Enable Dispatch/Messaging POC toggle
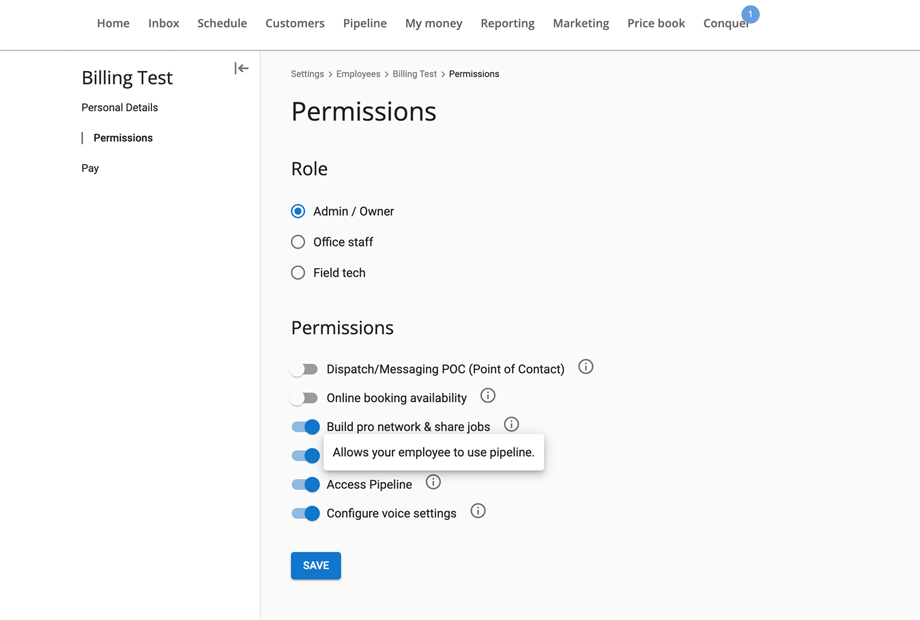Screen dimensions: 920x620 pos(305,370)
